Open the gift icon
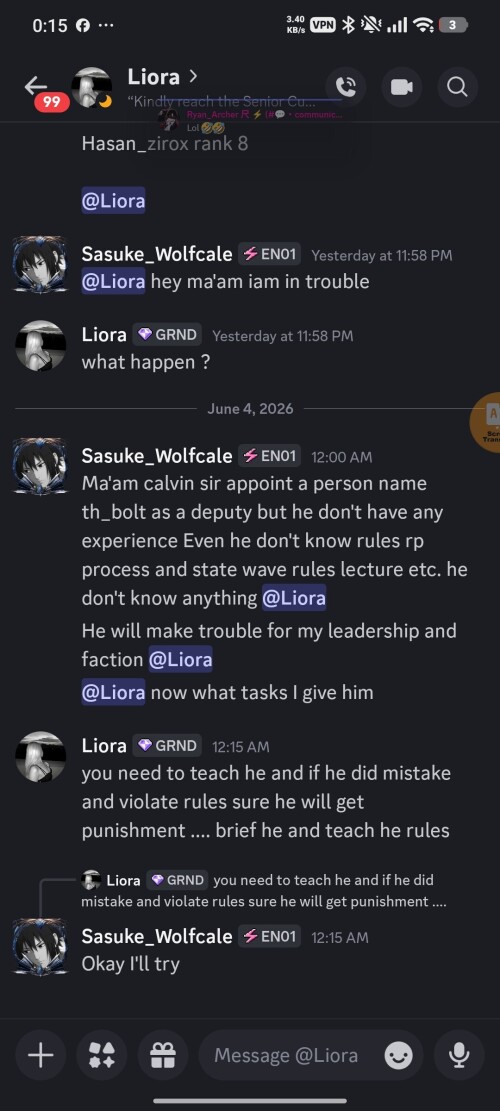 coord(163,1056)
